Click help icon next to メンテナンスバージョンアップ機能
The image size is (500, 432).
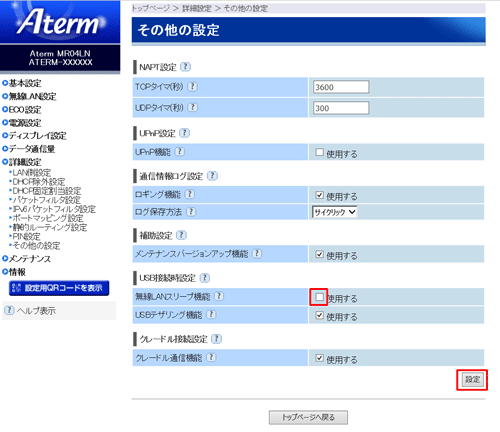(257, 254)
